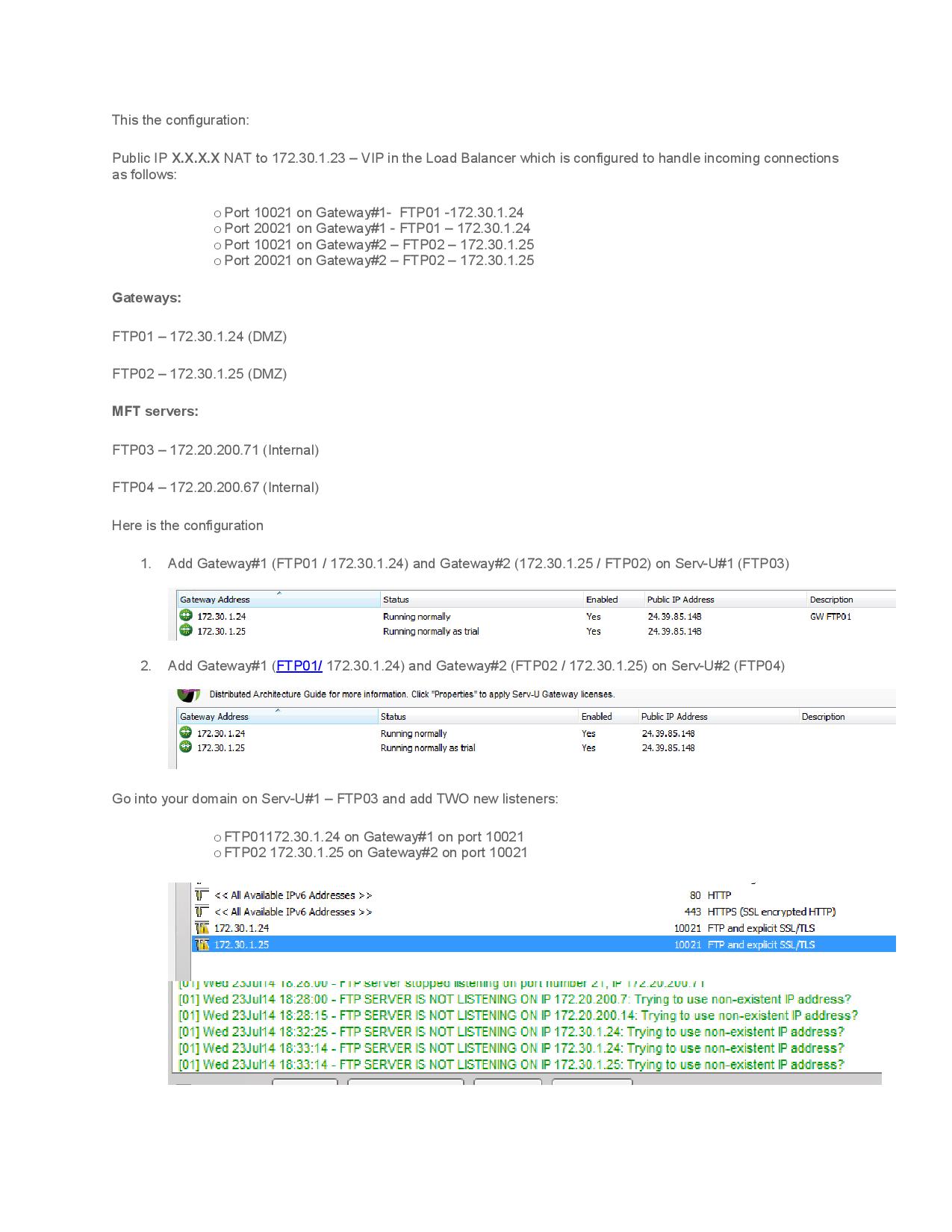Select unhighlighted 172.30.1.24 '10021 FTP and explicit SSL/TLS' text
The height and width of the screenshot is (1232, 952).
(x=744, y=927)
